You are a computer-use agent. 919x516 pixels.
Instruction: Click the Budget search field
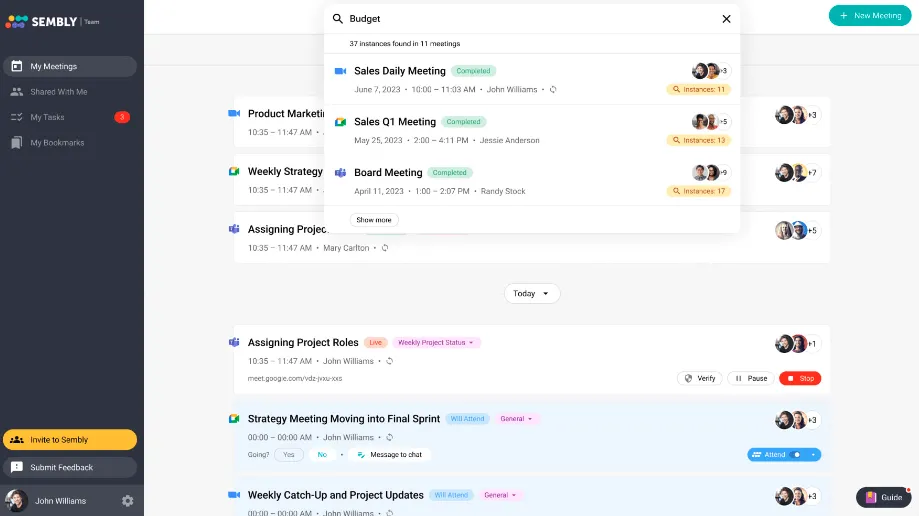[531, 19]
